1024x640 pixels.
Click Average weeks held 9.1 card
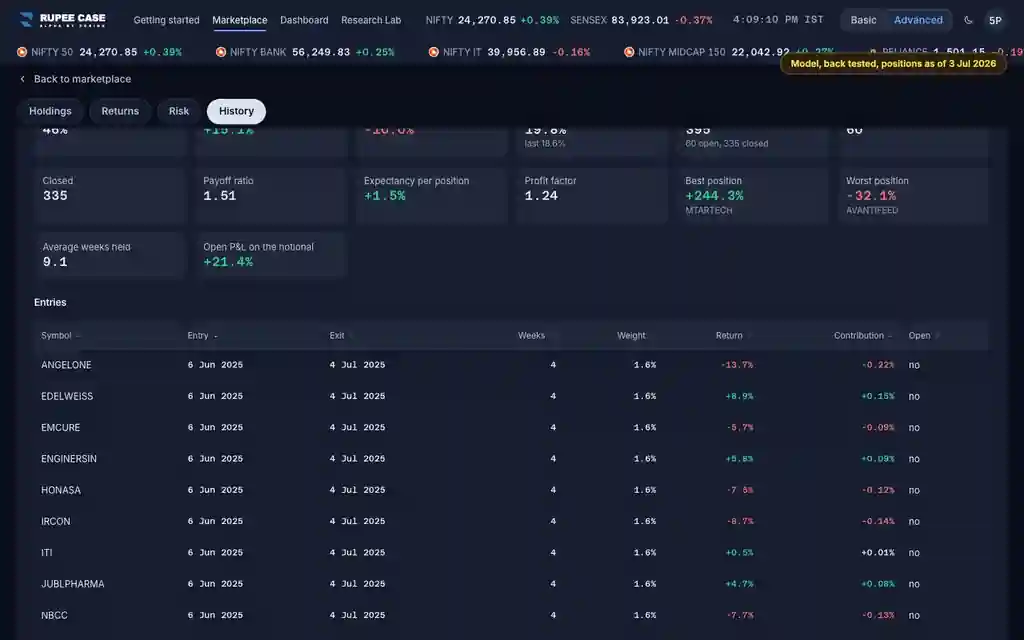[x=110, y=255]
